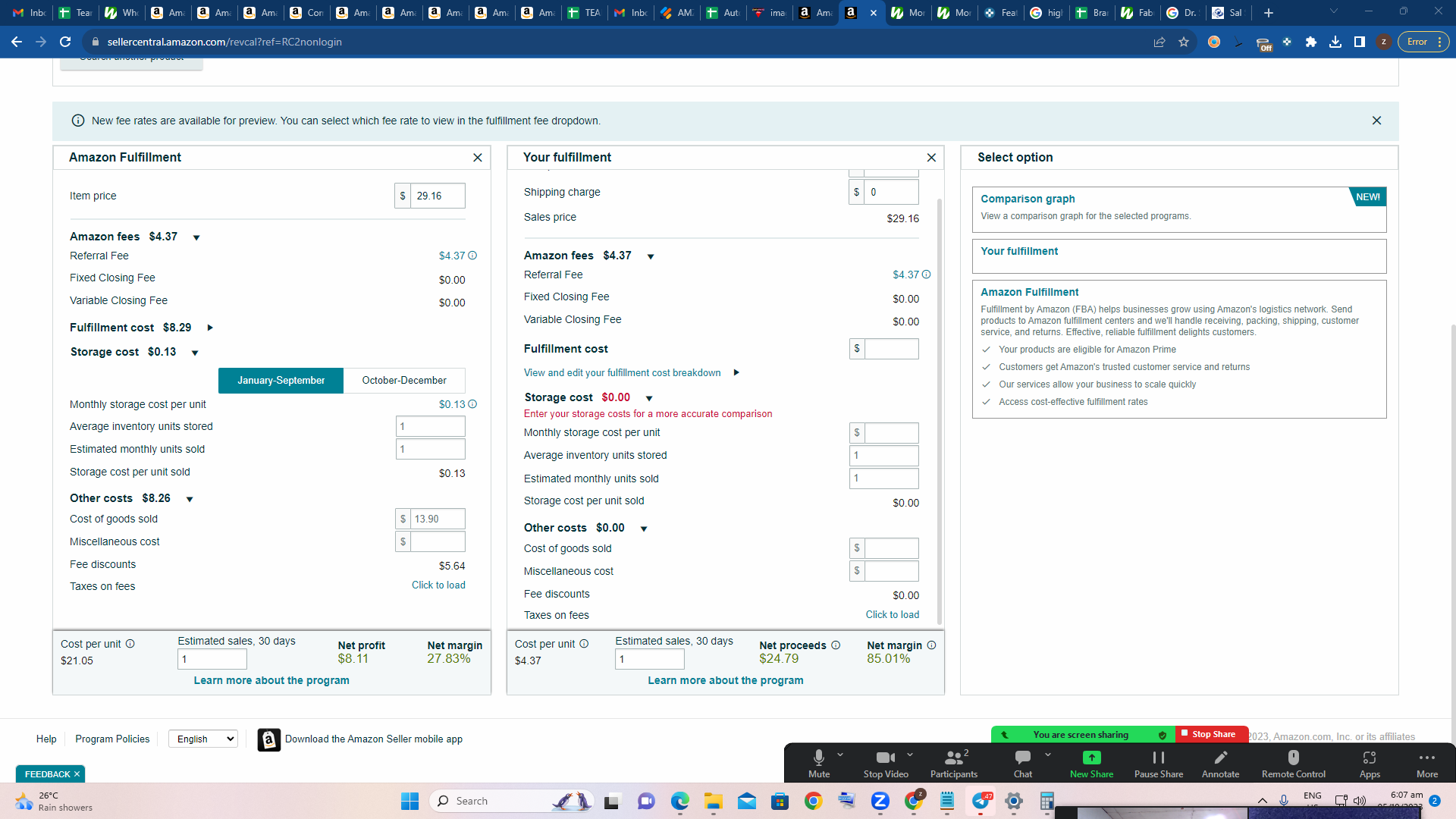
Task: Click the Item price input field
Action: point(438,196)
